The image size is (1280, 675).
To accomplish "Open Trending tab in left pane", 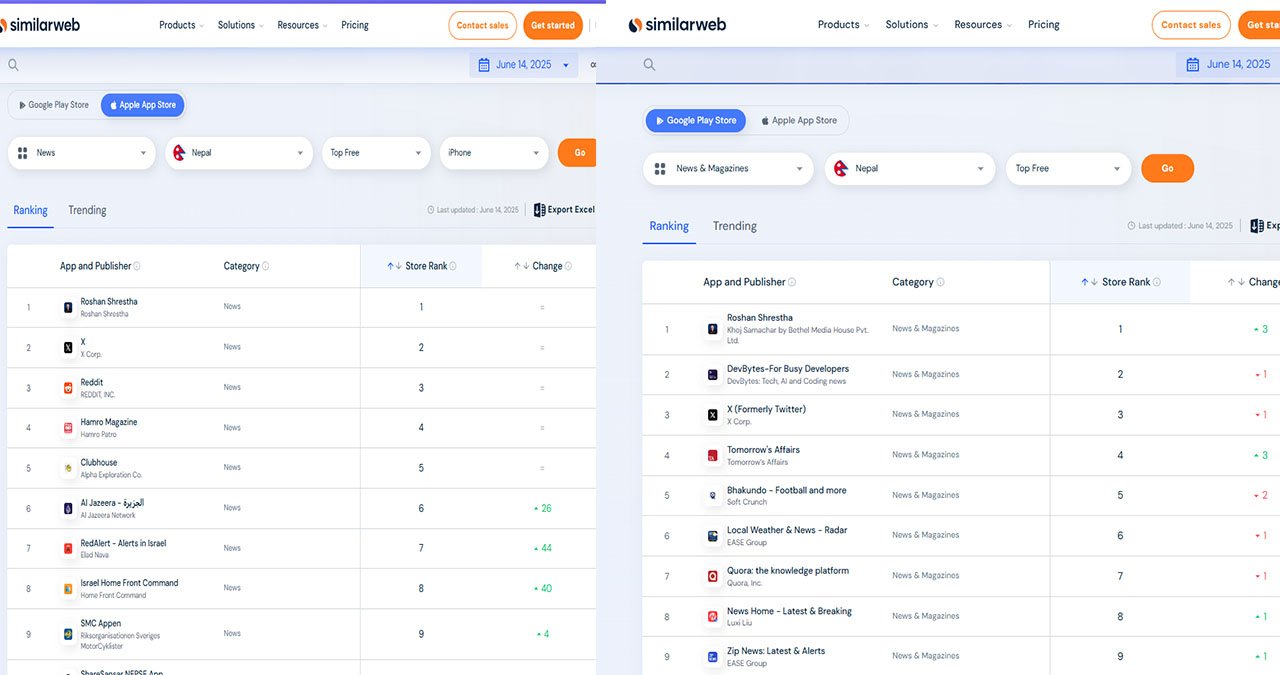I will [87, 210].
